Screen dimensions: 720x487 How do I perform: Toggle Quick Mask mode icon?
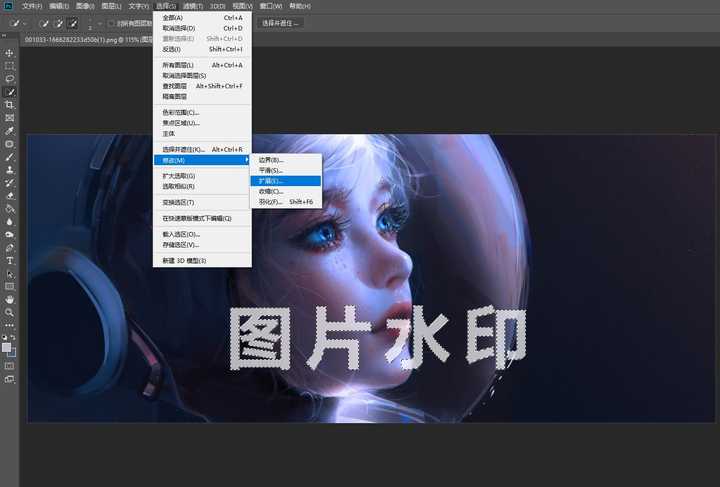tap(9, 366)
